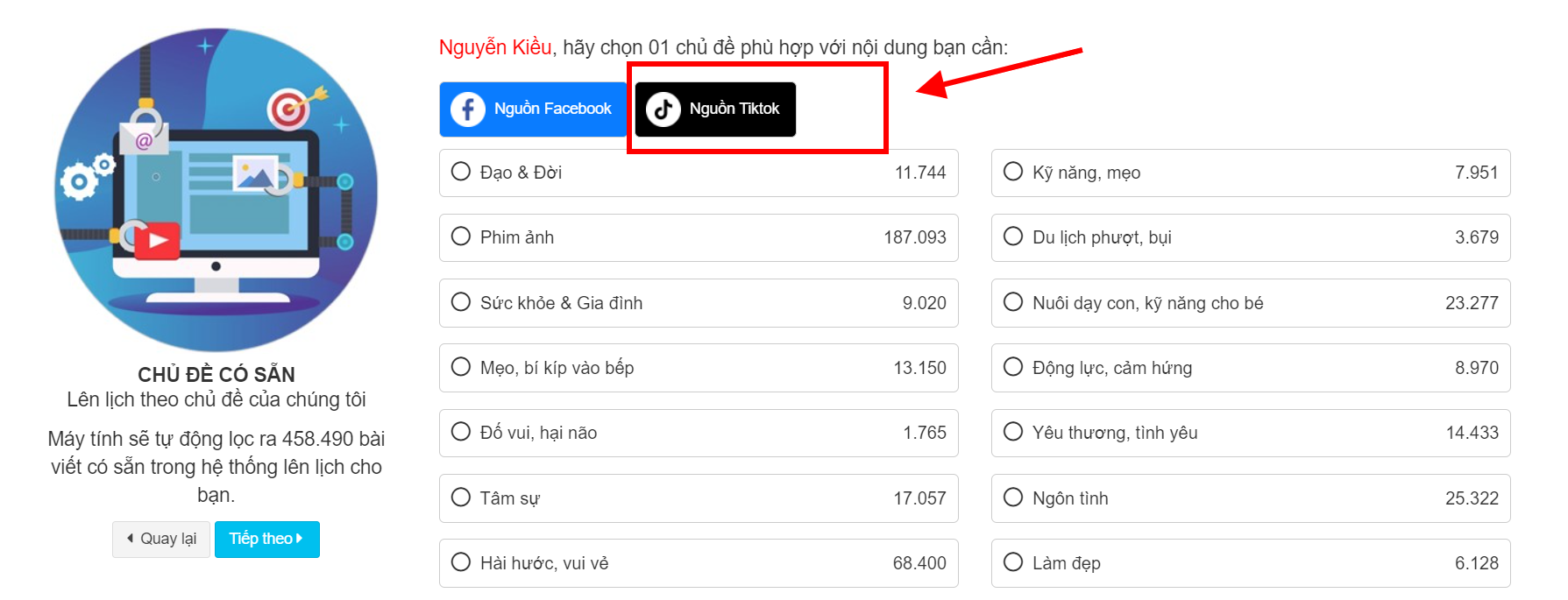Click the text Lên lịch theo chủ đề của chúng tôi
The height and width of the screenshot is (600, 1568).
(216, 399)
